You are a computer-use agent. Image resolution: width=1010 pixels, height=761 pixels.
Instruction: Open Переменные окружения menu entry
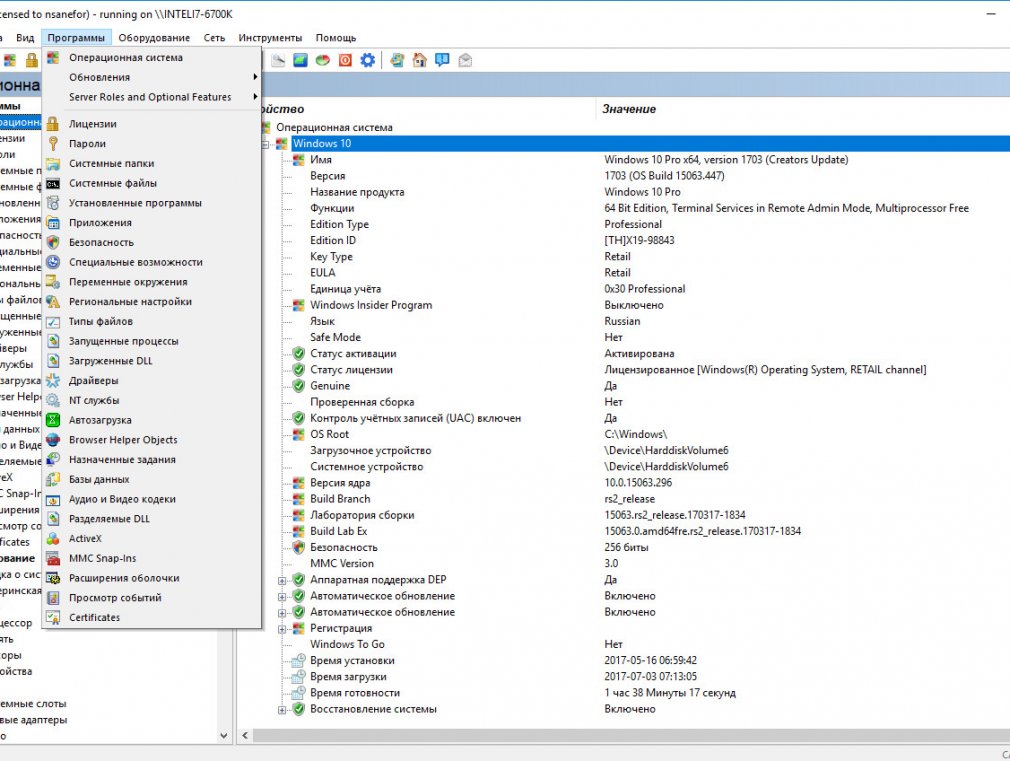click(152, 282)
